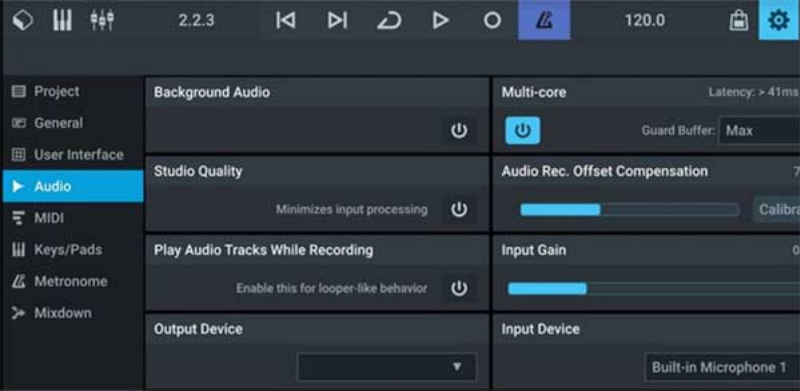The height and width of the screenshot is (391, 800).
Task: Enable Background Audio power toggle
Action: [x=459, y=131]
